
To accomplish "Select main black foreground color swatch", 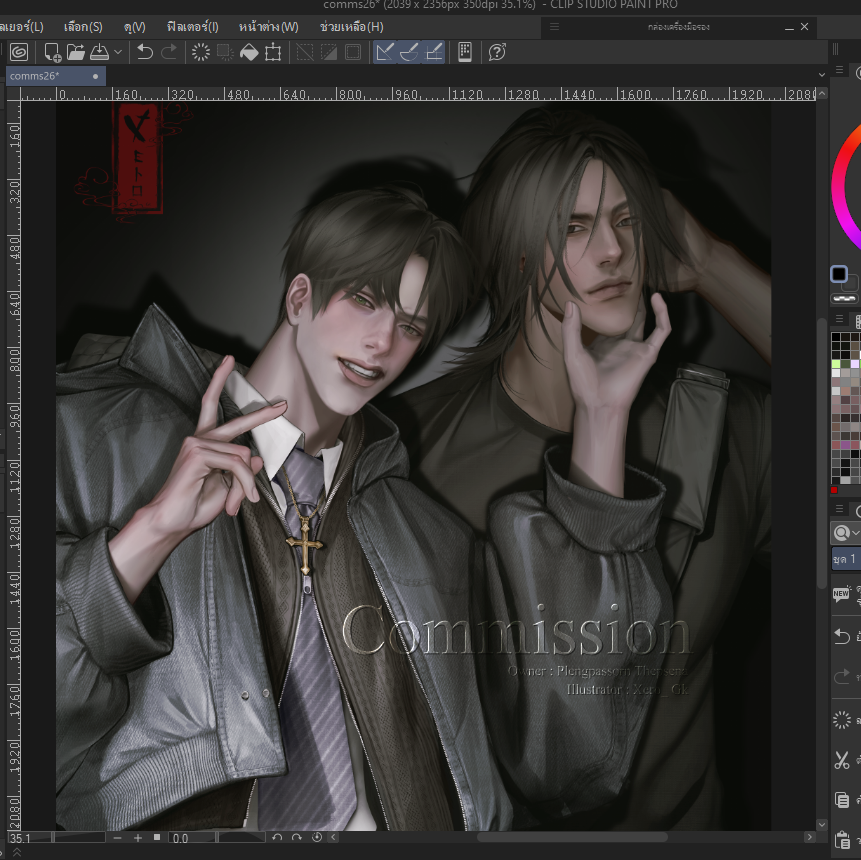I will coord(838,273).
